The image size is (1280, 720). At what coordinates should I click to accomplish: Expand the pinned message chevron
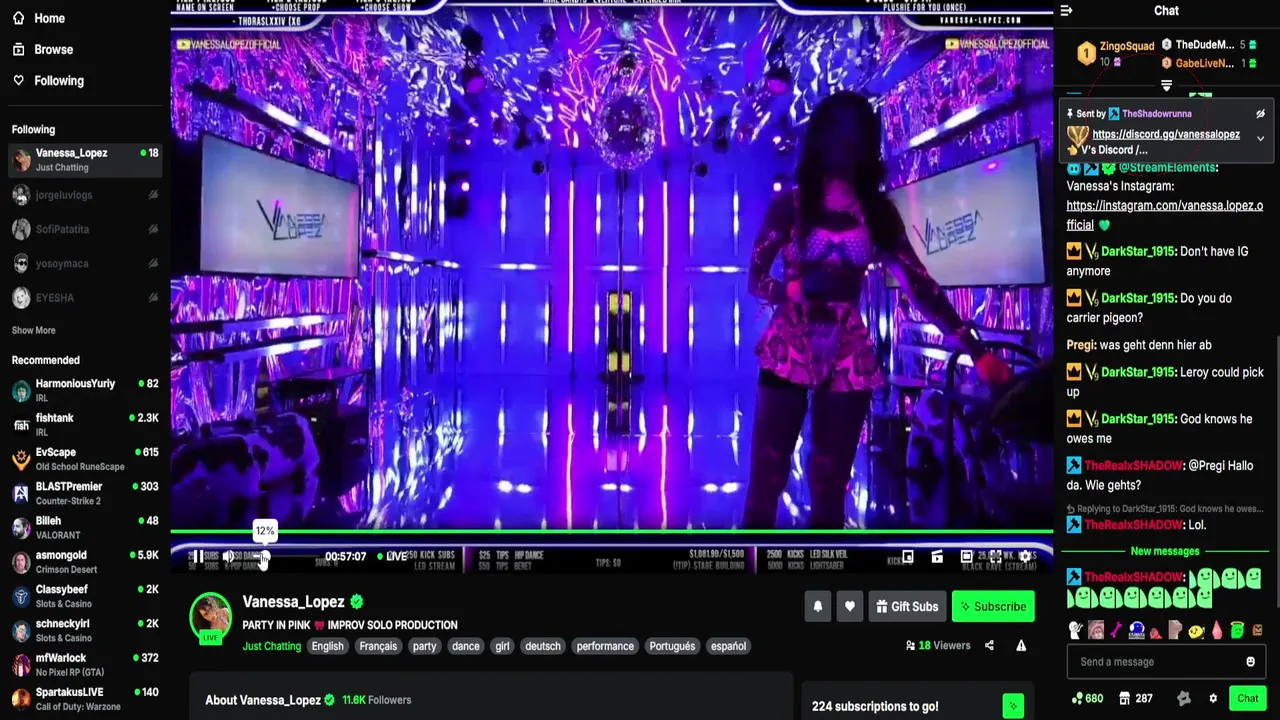(x=1260, y=138)
